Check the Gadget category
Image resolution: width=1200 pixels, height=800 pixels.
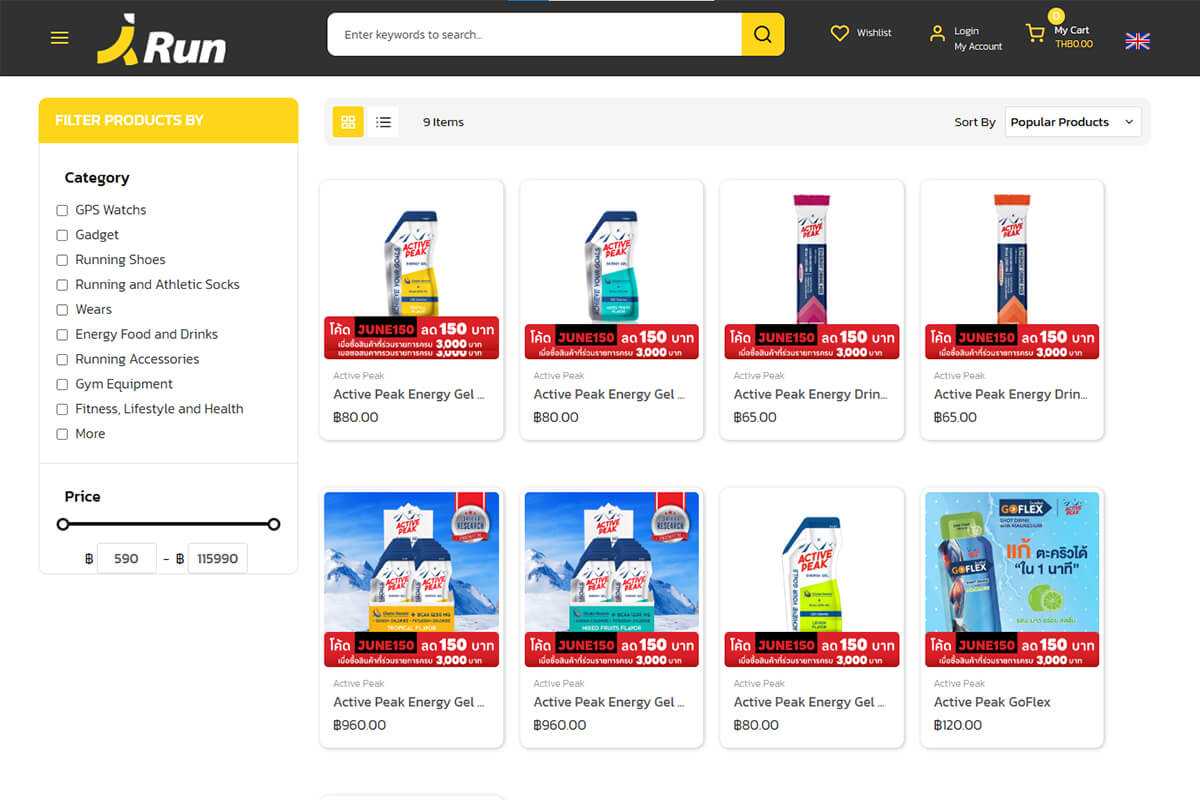click(62, 235)
